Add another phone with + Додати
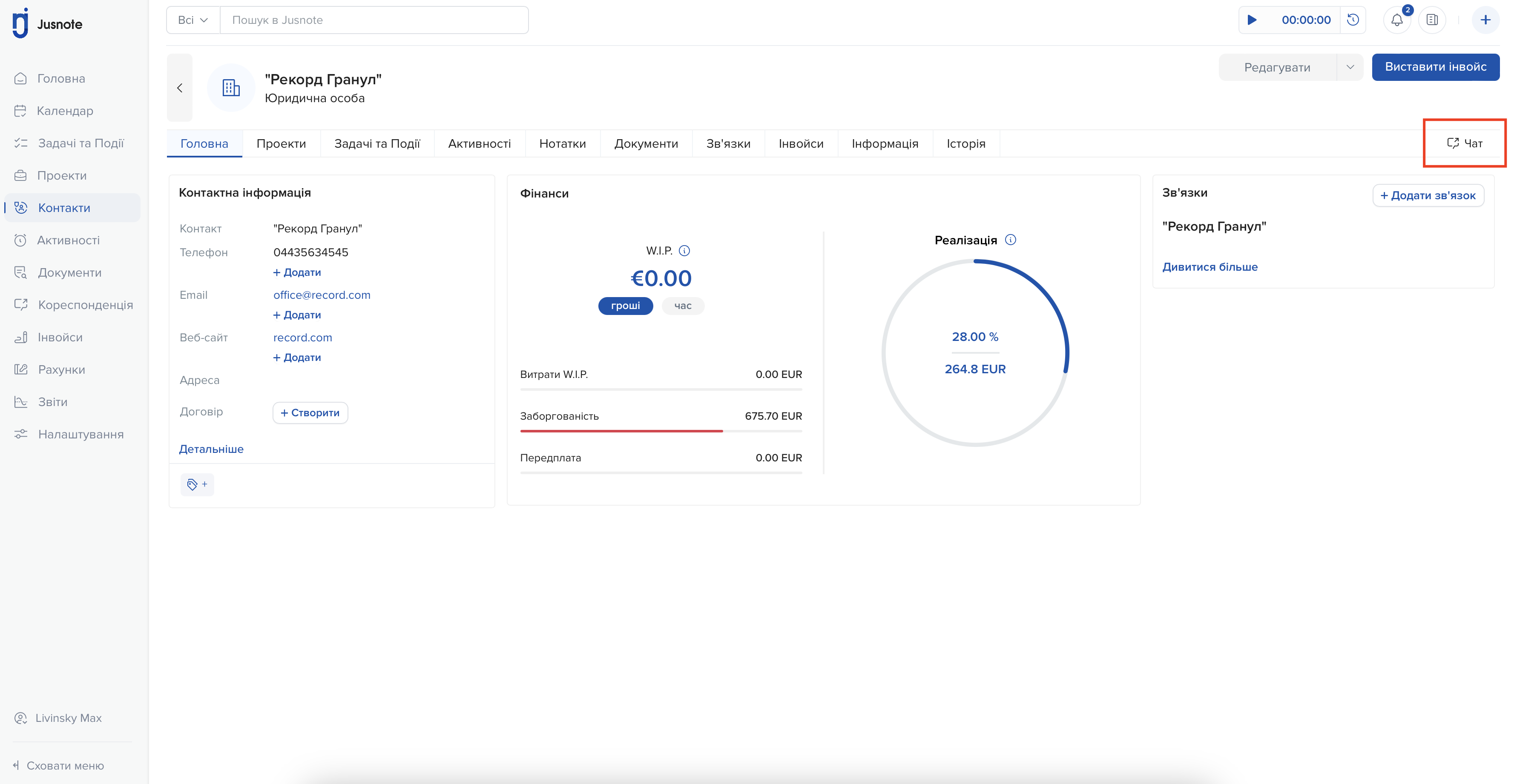Image resolution: width=1517 pixels, height=784 pixels. click(x=297, y=272)
